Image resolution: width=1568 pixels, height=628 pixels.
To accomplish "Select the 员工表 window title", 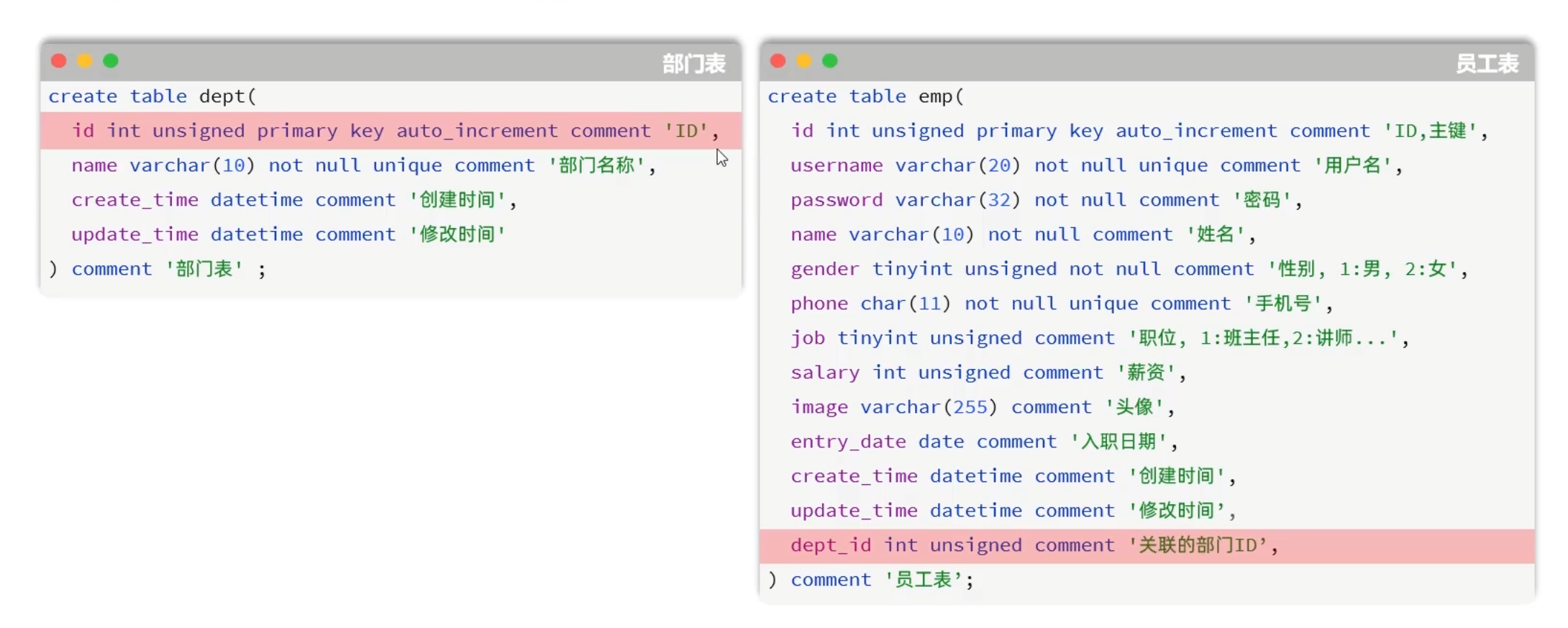I will [1487, 64].
